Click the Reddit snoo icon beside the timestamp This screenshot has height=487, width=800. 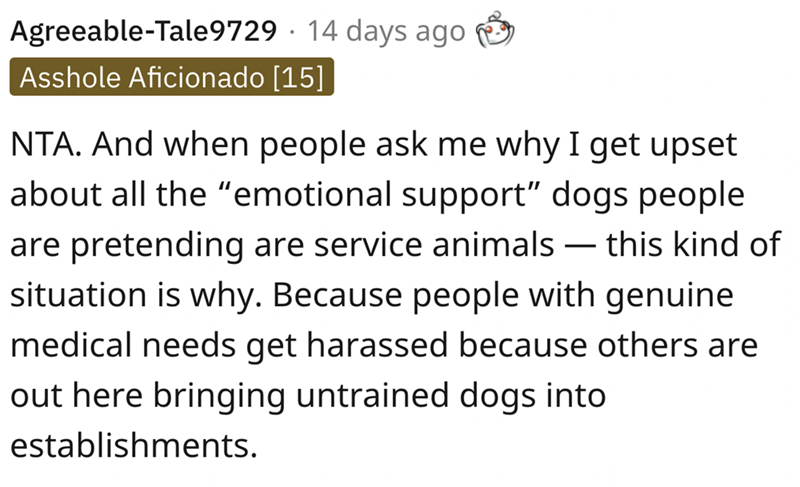click(493, 32)
